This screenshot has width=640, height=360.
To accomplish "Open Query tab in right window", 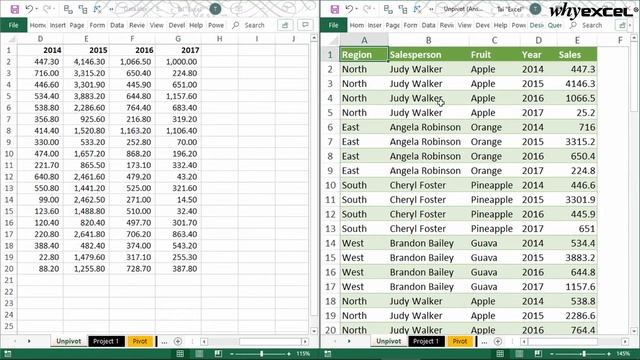I will click(x=555, y=25).
